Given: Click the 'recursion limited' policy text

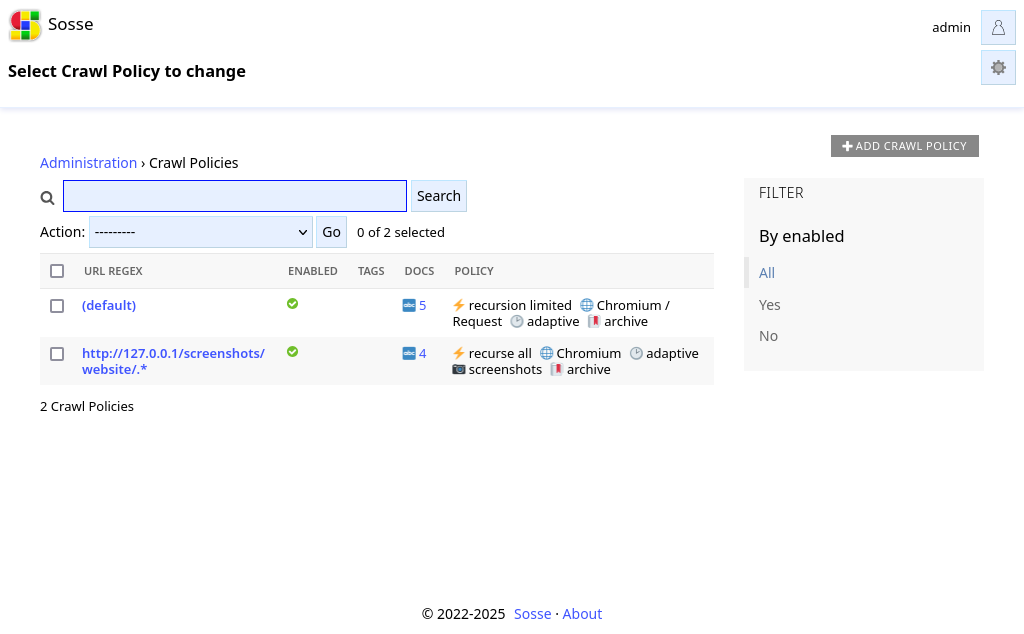Looking at the screenshot, I should 520,306.
